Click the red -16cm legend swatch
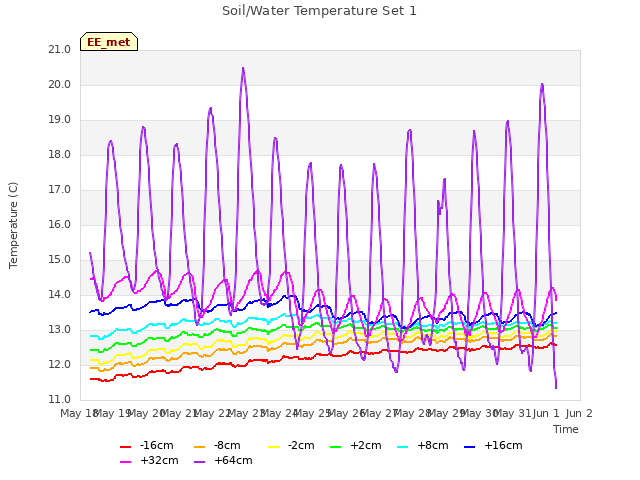640x480 pixels. click(125, 447)
